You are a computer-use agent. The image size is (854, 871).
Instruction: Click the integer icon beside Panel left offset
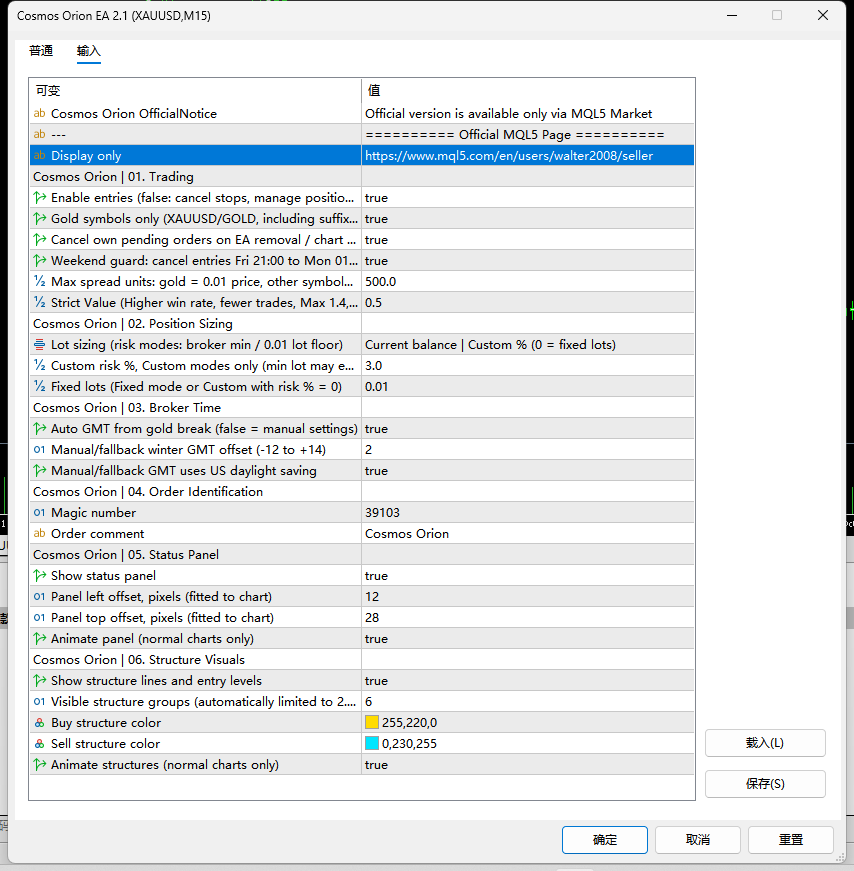coord(39,597)
